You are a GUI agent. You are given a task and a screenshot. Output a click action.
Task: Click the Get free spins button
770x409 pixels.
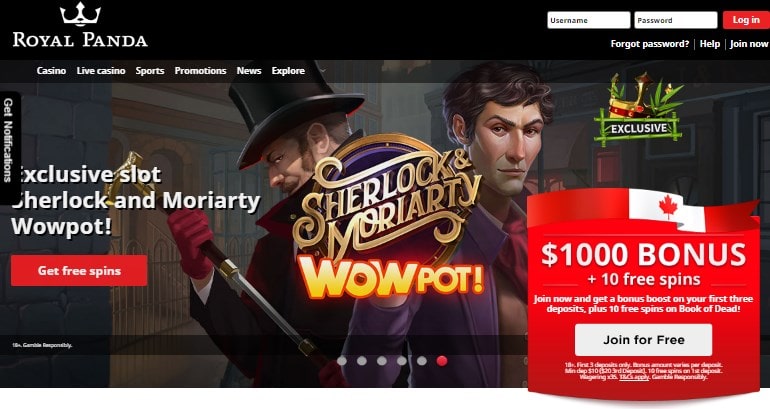79,271
